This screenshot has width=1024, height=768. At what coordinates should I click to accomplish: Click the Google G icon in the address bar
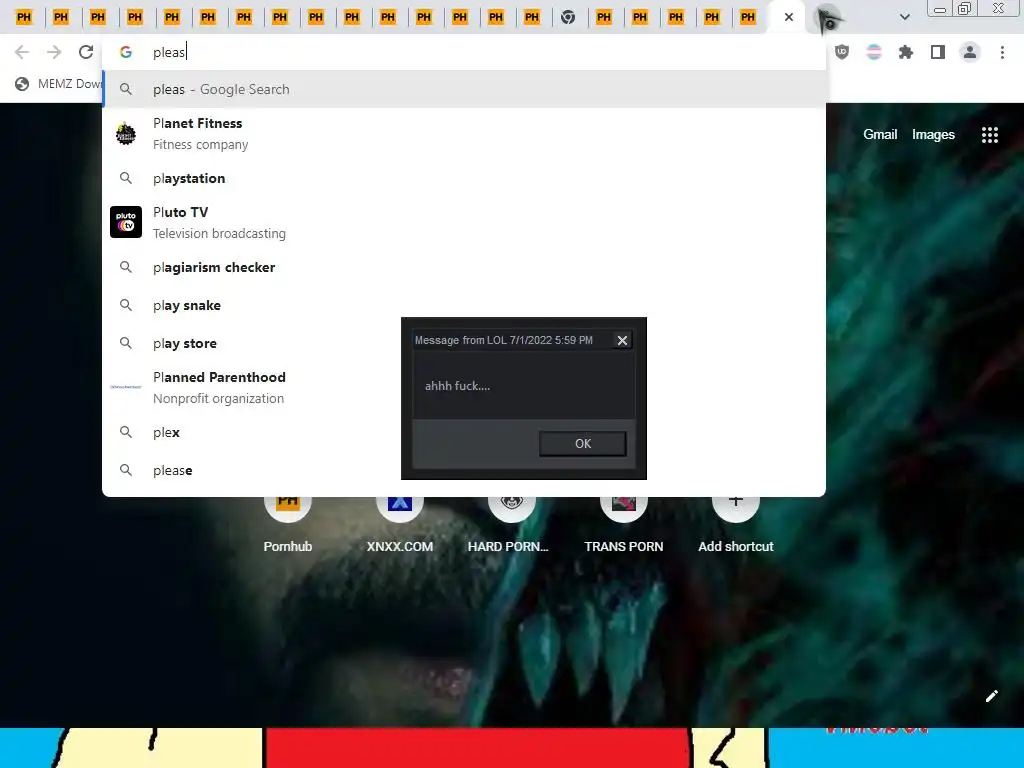point(126,52)
